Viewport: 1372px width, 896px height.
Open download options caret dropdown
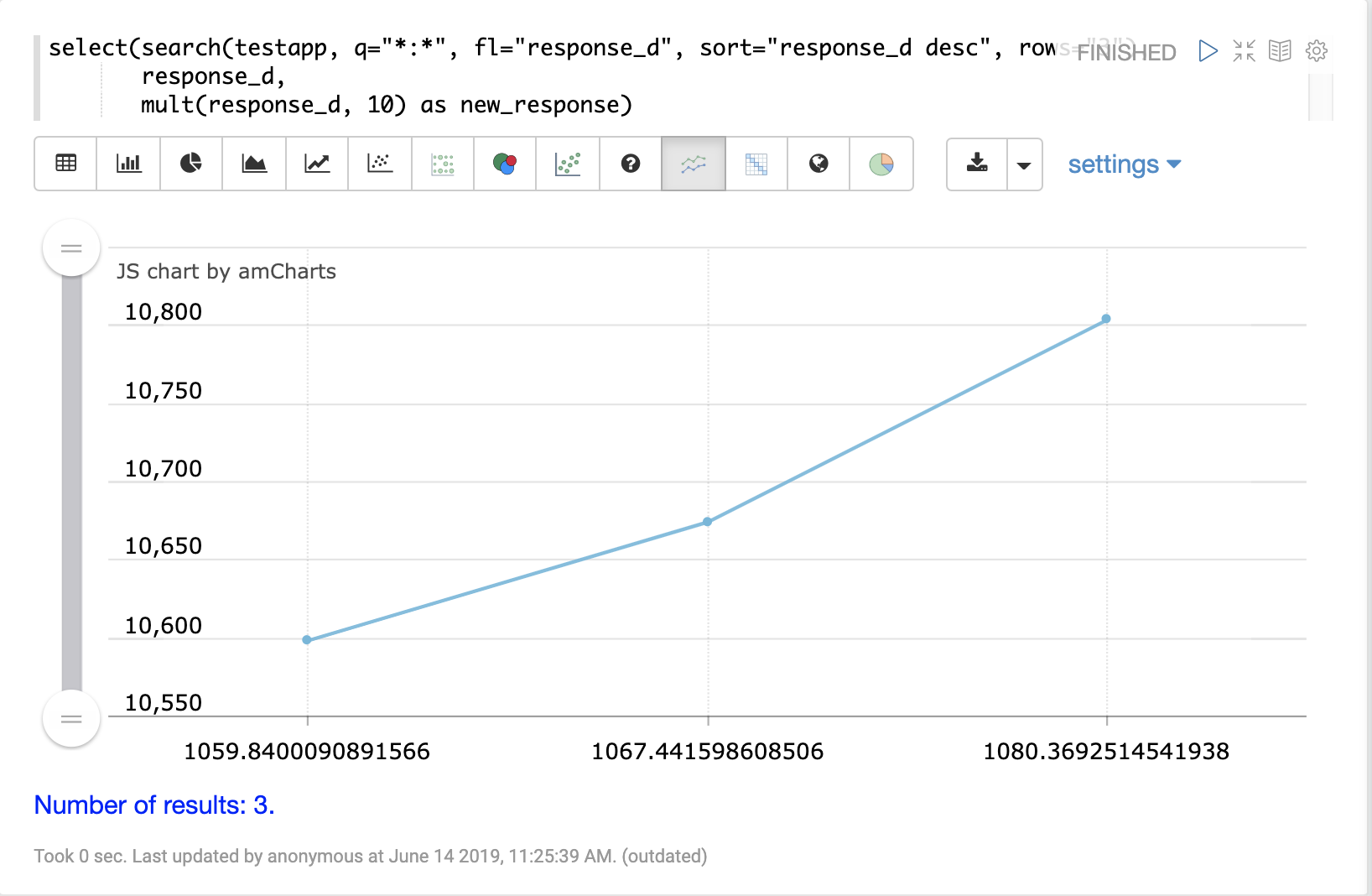(x=1024, y=164)
